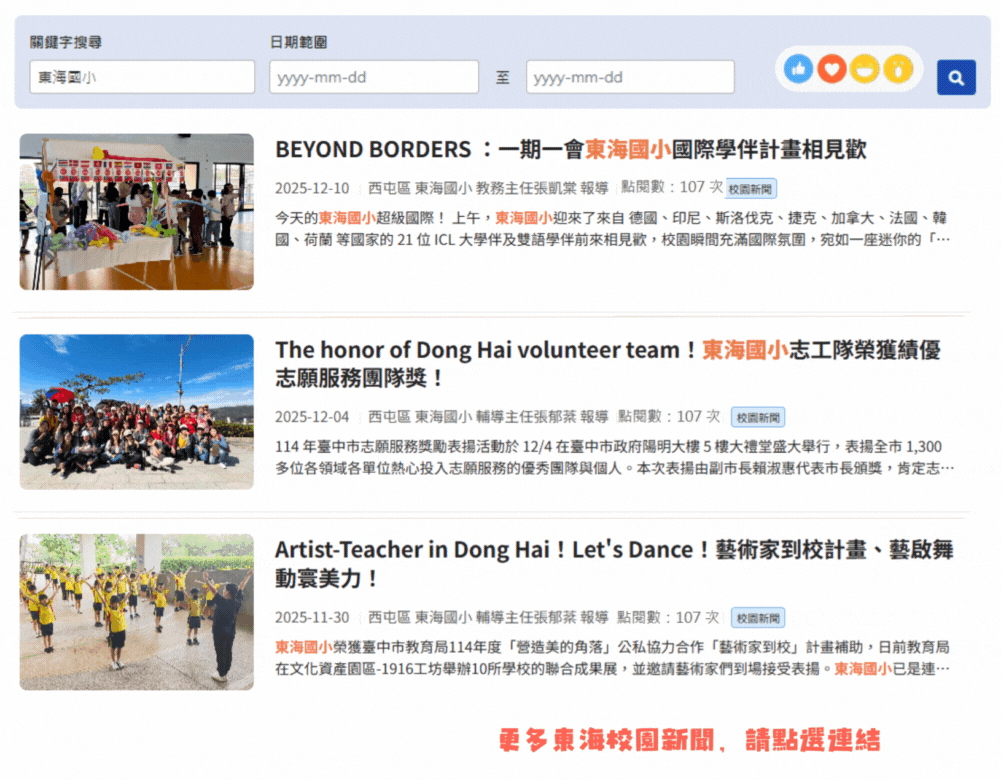Open the excerpt text of the BEYOND BORDERS article
The image size is (1001, 780).
612,229
